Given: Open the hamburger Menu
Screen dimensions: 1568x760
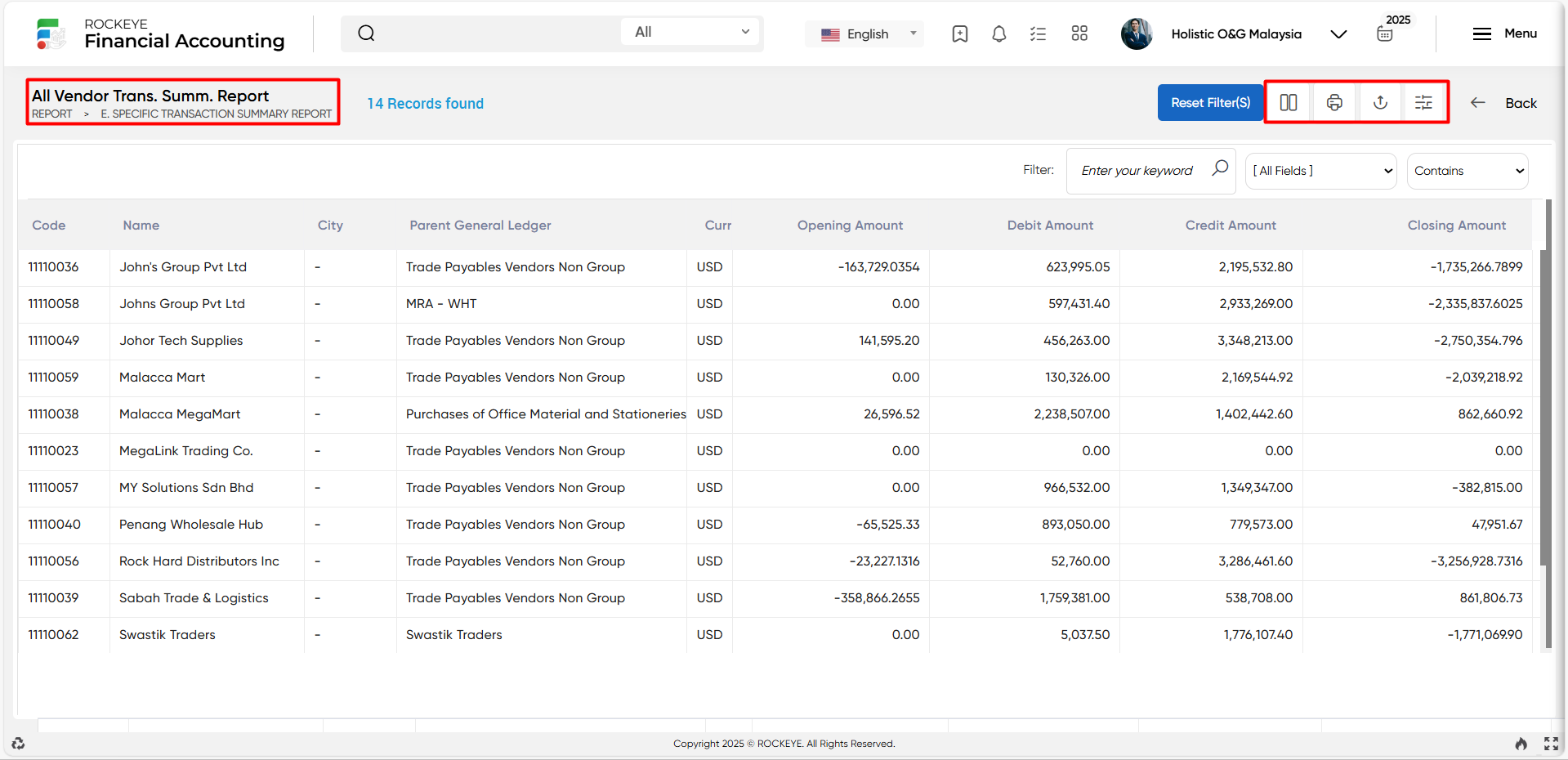Looking at the screenshot, I should click(1504, 34).
